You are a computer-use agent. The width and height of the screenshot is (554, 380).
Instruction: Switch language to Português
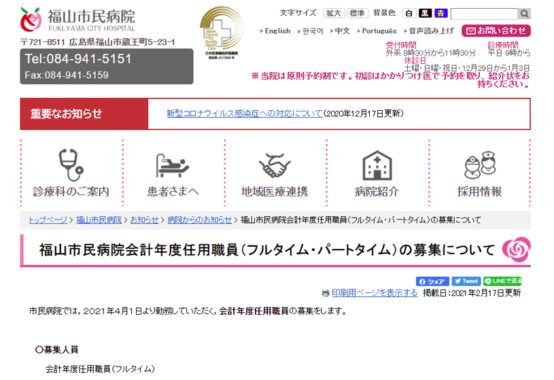coord(377,31)
